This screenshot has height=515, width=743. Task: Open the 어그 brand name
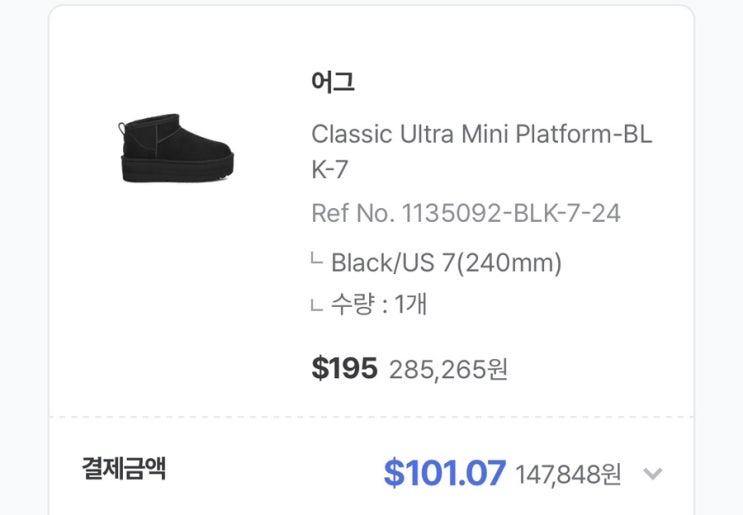point(331,81)
